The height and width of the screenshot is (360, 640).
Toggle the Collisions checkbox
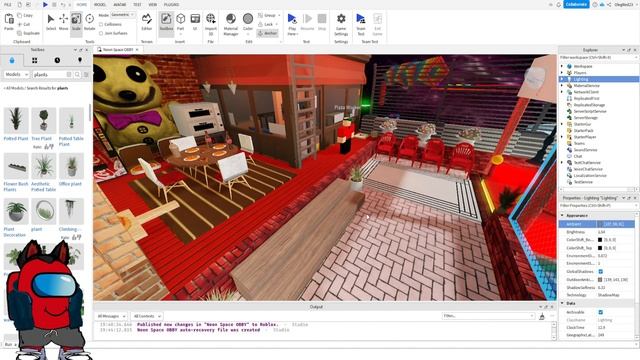pyautogui.click(x=101, y=24)
